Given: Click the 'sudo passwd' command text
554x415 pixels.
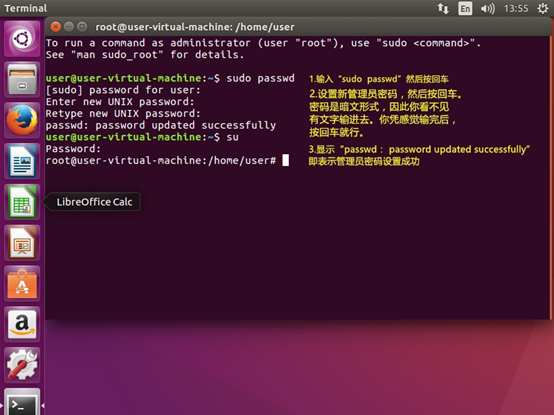Looking at the screenshot, I should 260,78.
